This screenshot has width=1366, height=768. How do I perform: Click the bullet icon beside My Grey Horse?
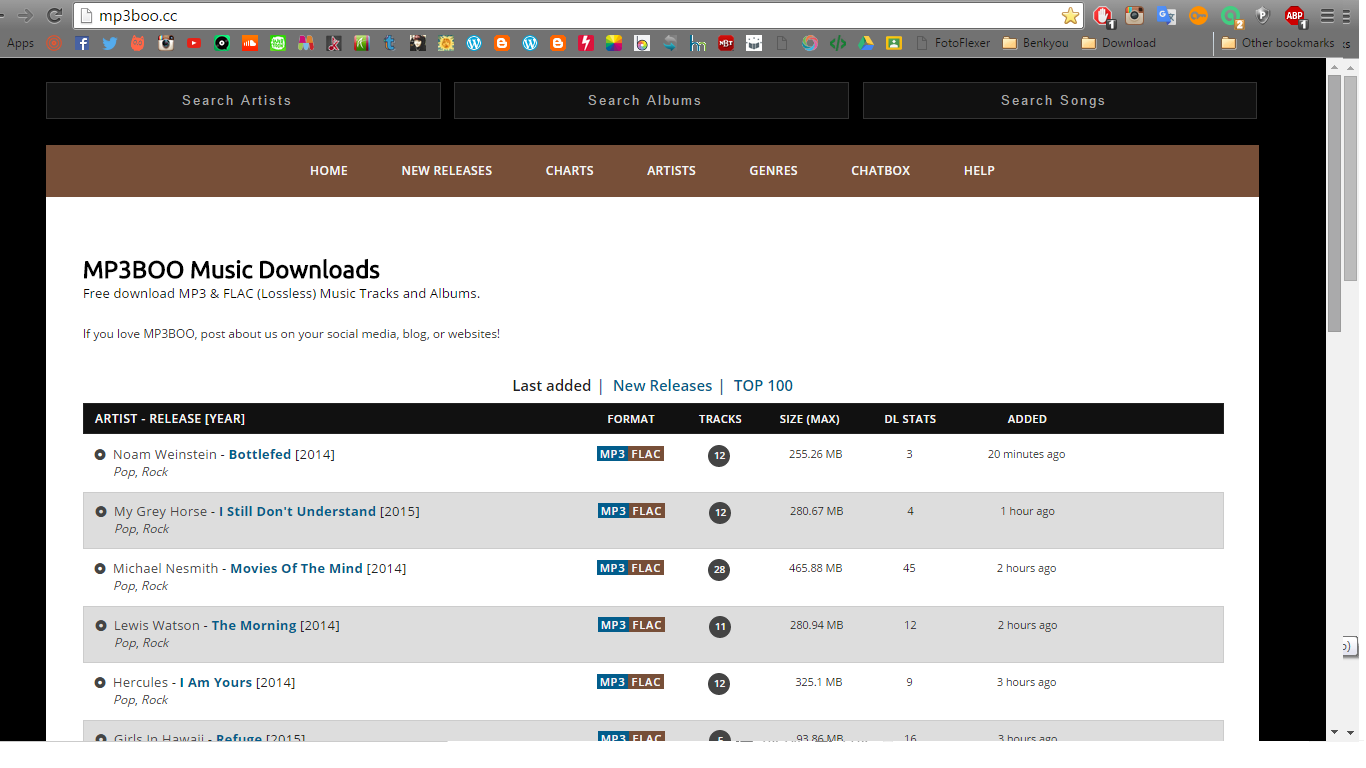coord(100,512)
